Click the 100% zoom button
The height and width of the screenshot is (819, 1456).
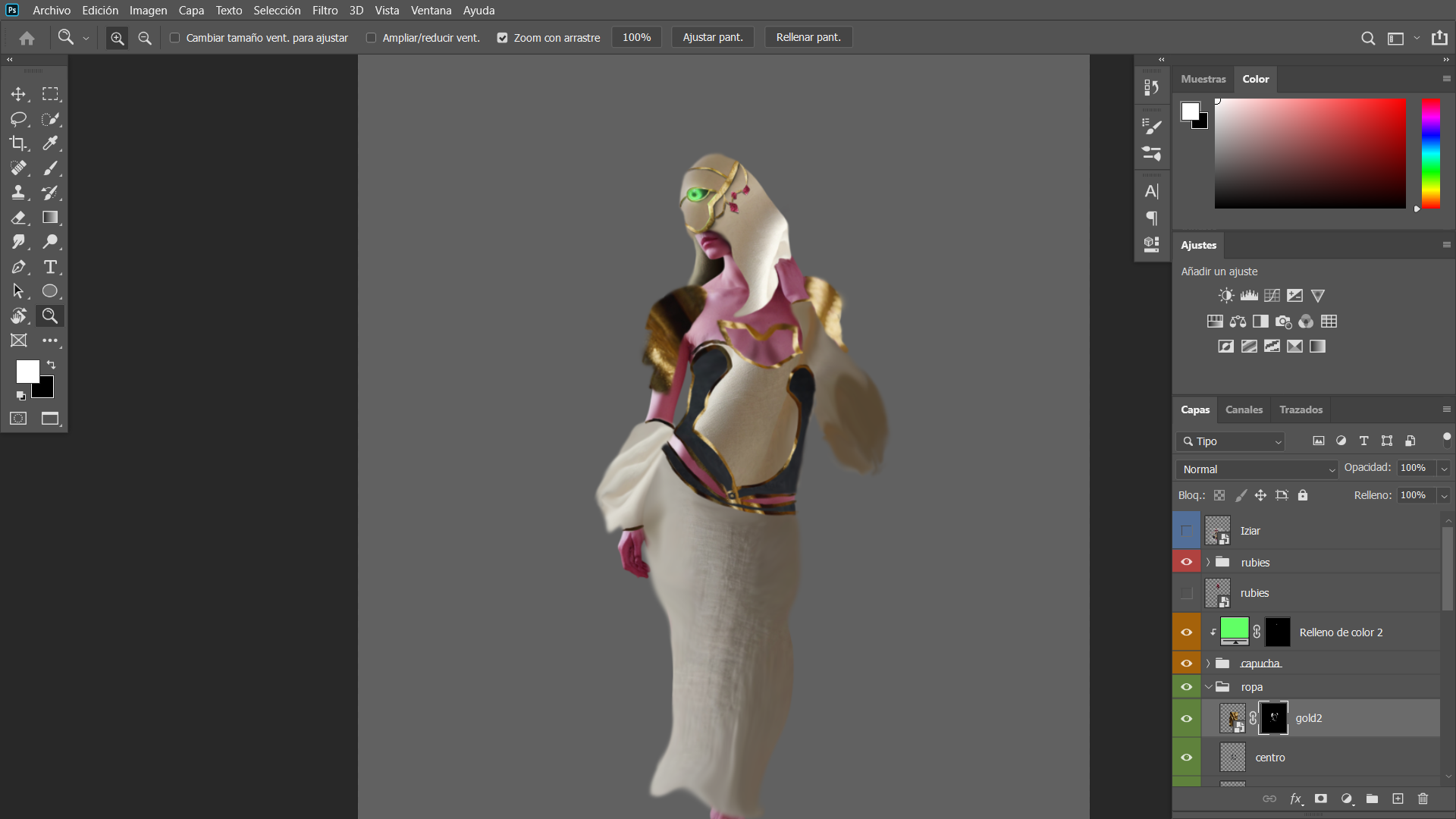pyautogui.click(x=636, y=38)
